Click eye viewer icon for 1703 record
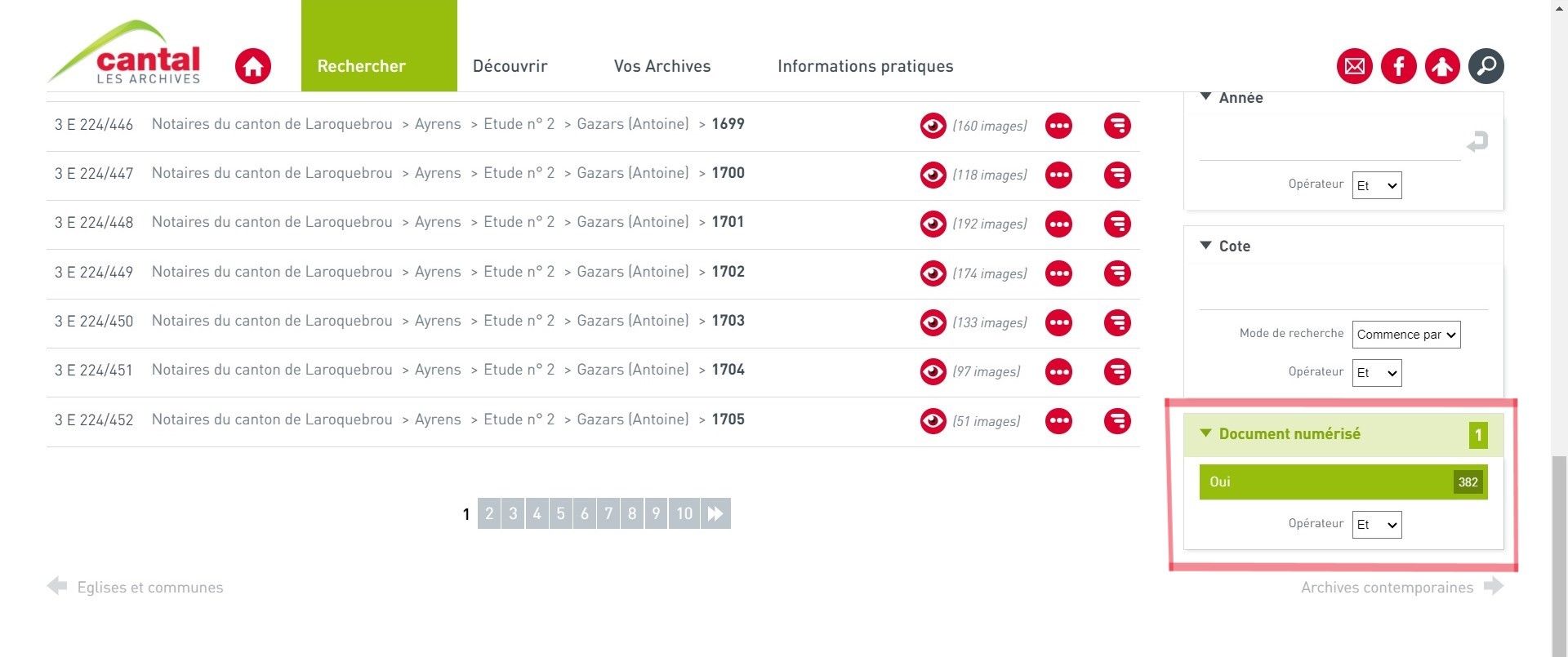Screen dimensions: 1568x657 tap(933, 322)
